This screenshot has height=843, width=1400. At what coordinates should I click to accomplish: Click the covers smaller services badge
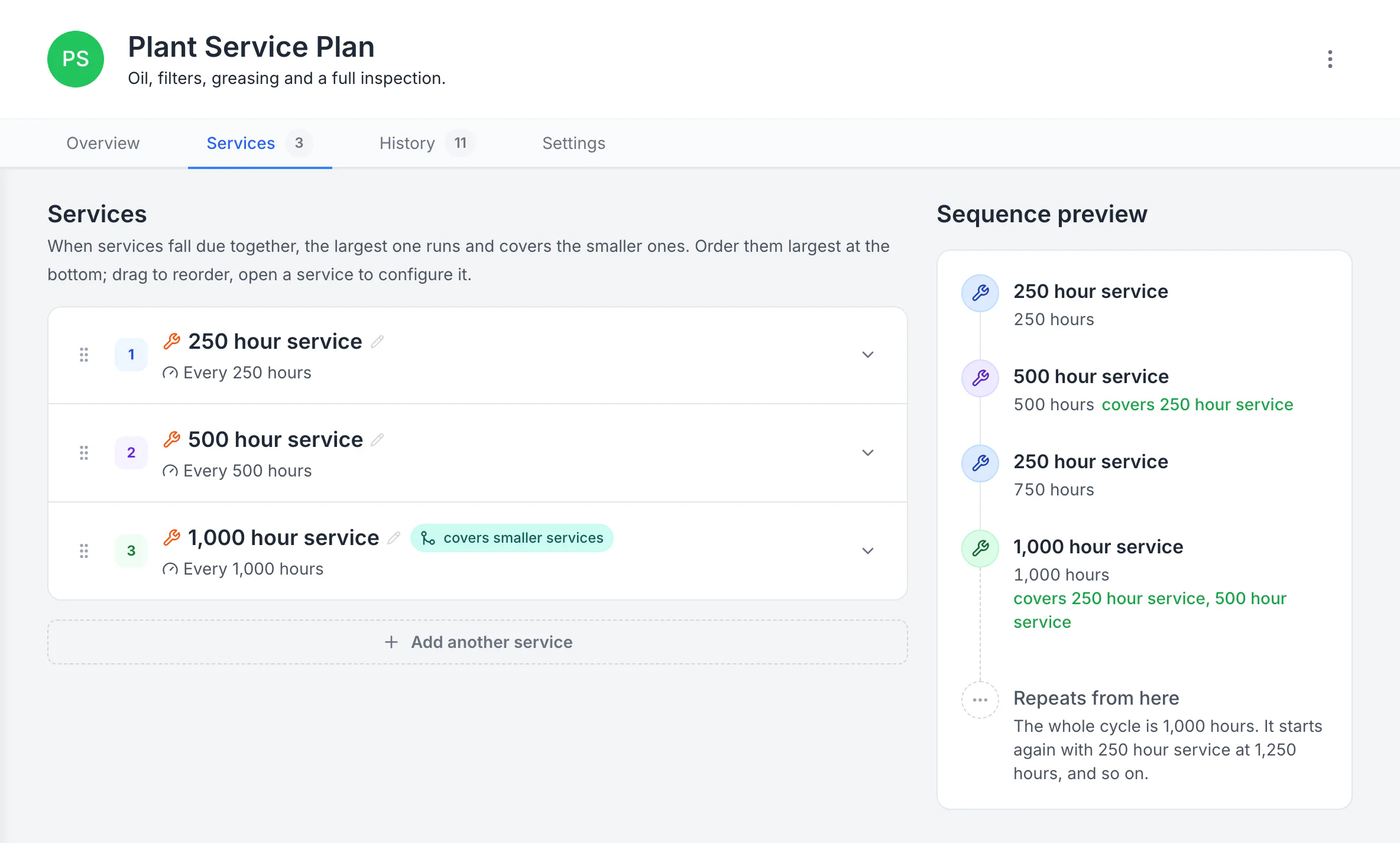pyautogui.click(x=512, y=538)
